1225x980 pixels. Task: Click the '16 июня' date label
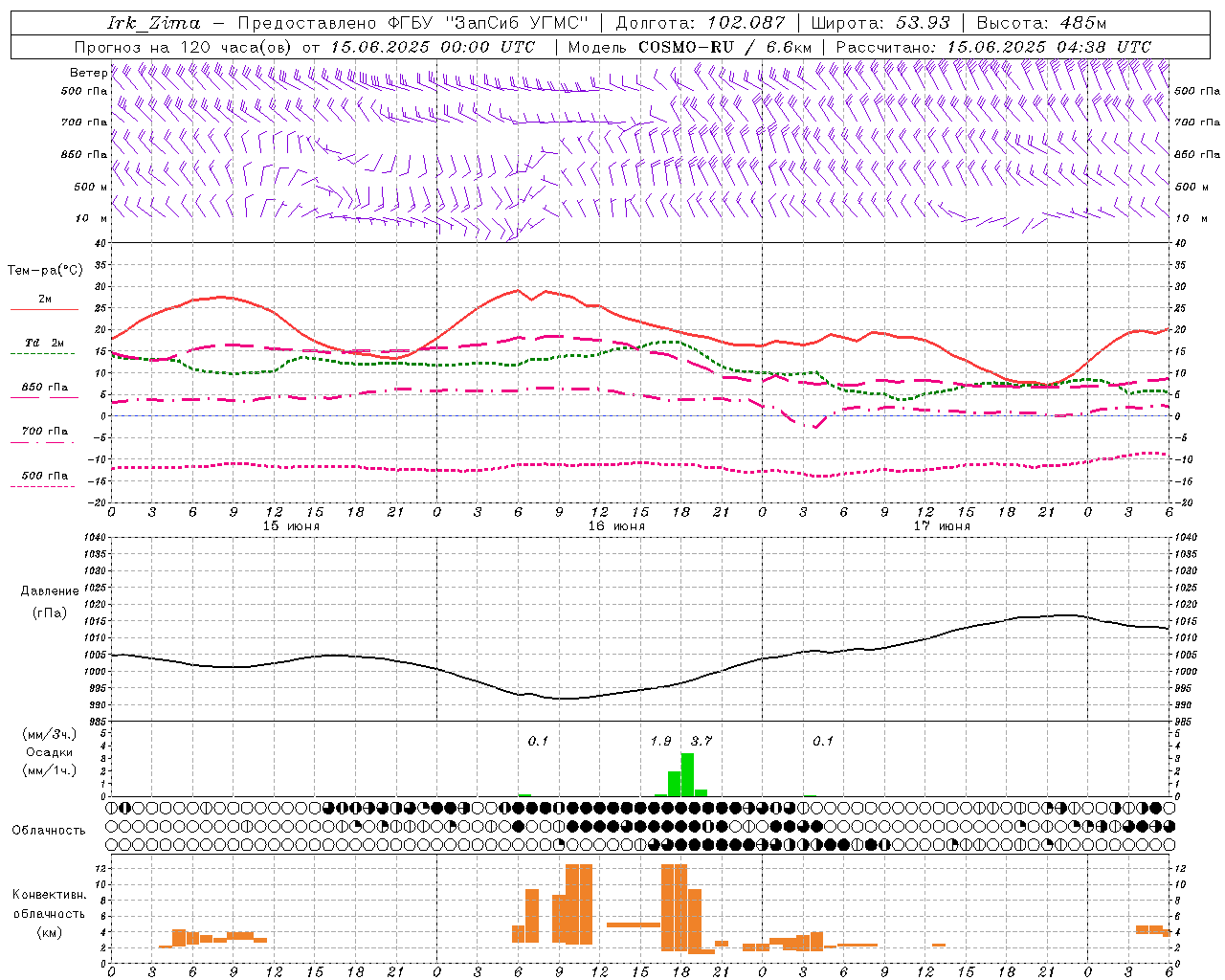(x=616, y=526)
